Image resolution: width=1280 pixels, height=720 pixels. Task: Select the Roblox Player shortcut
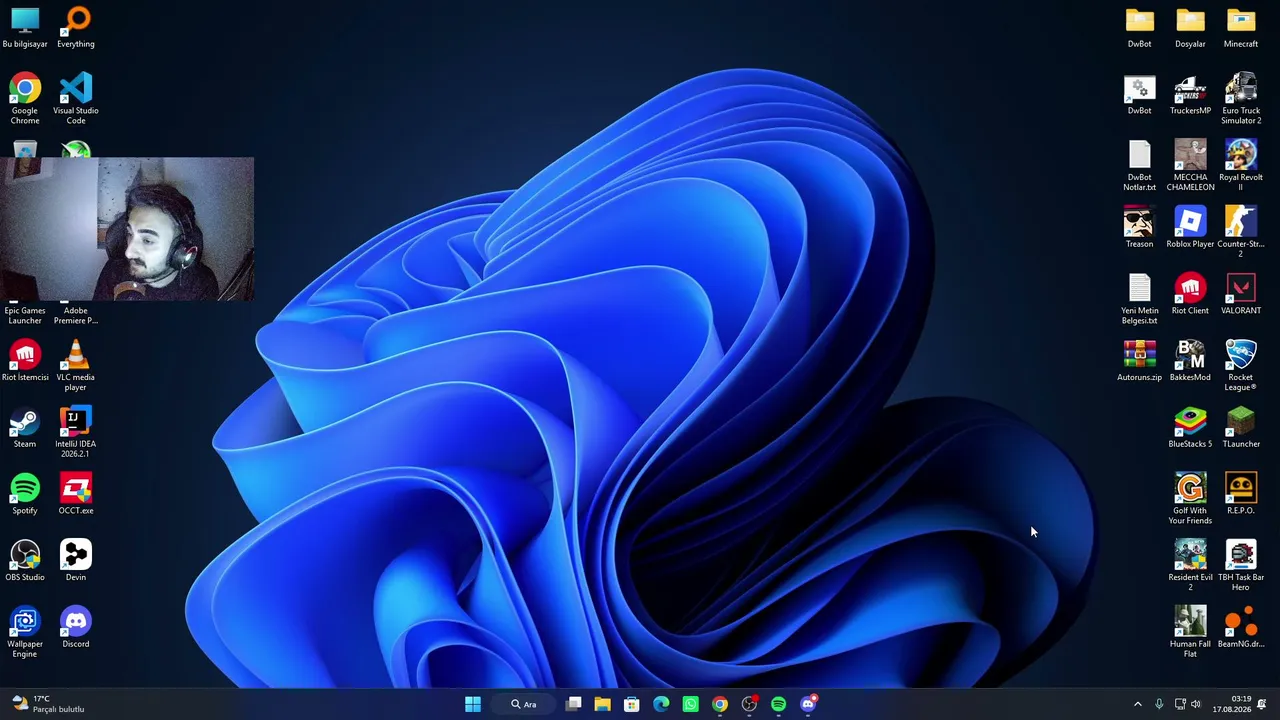point(1190,228)
